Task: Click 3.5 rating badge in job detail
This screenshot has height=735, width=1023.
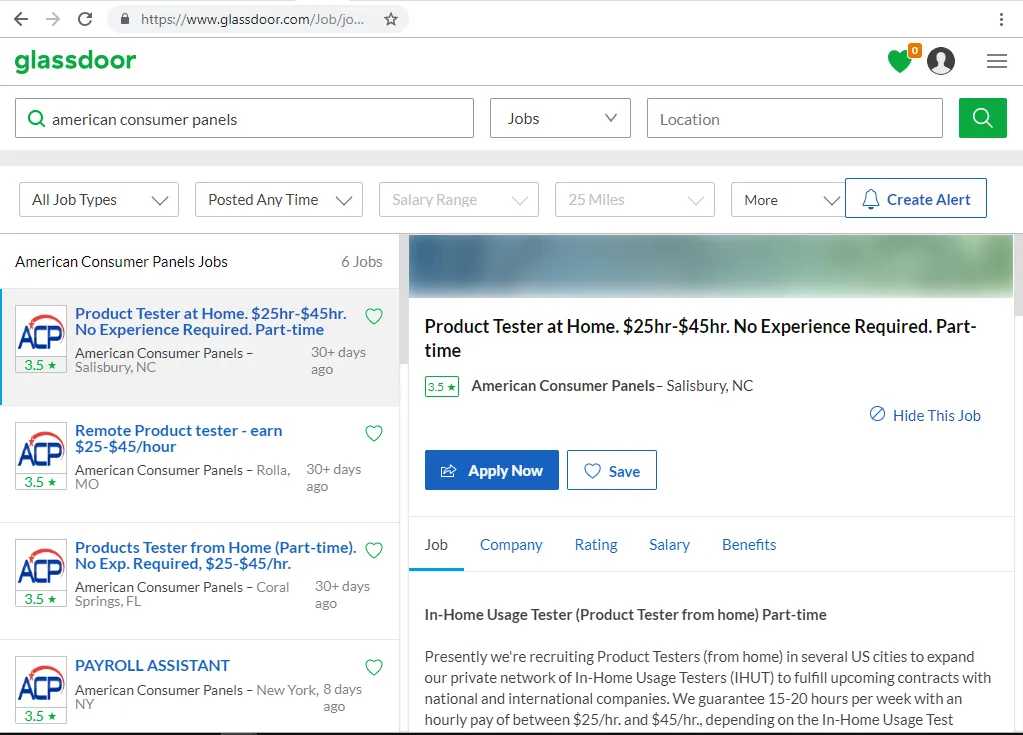Action: [x=442, y=387]
